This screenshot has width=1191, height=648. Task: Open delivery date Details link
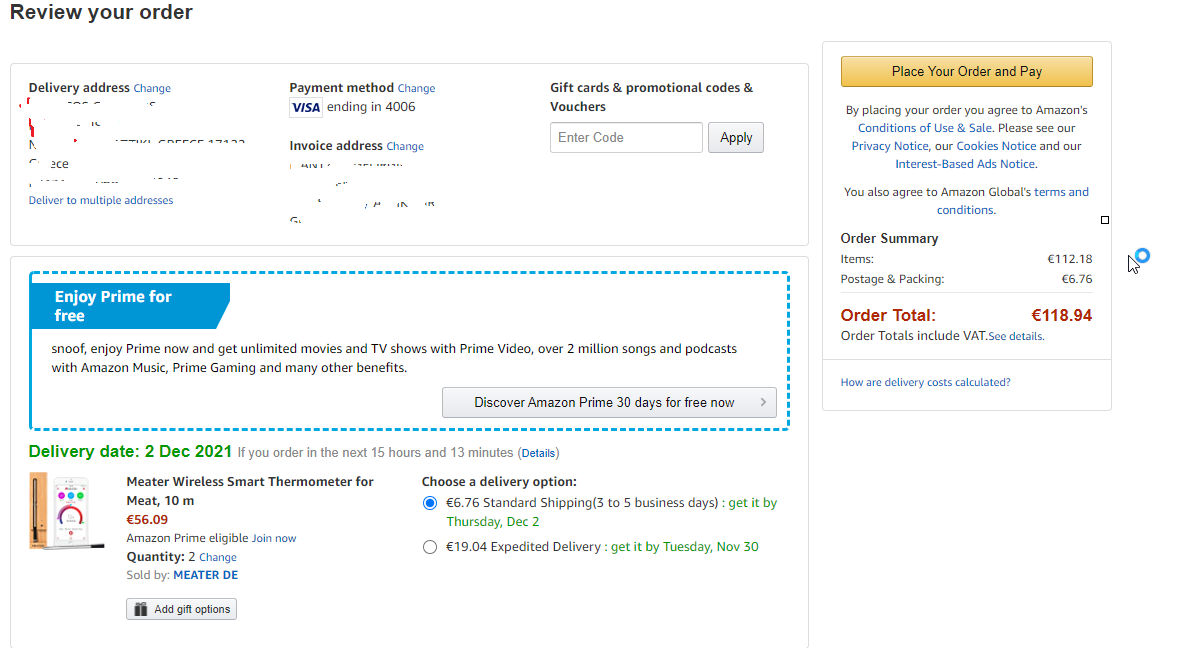539,453
